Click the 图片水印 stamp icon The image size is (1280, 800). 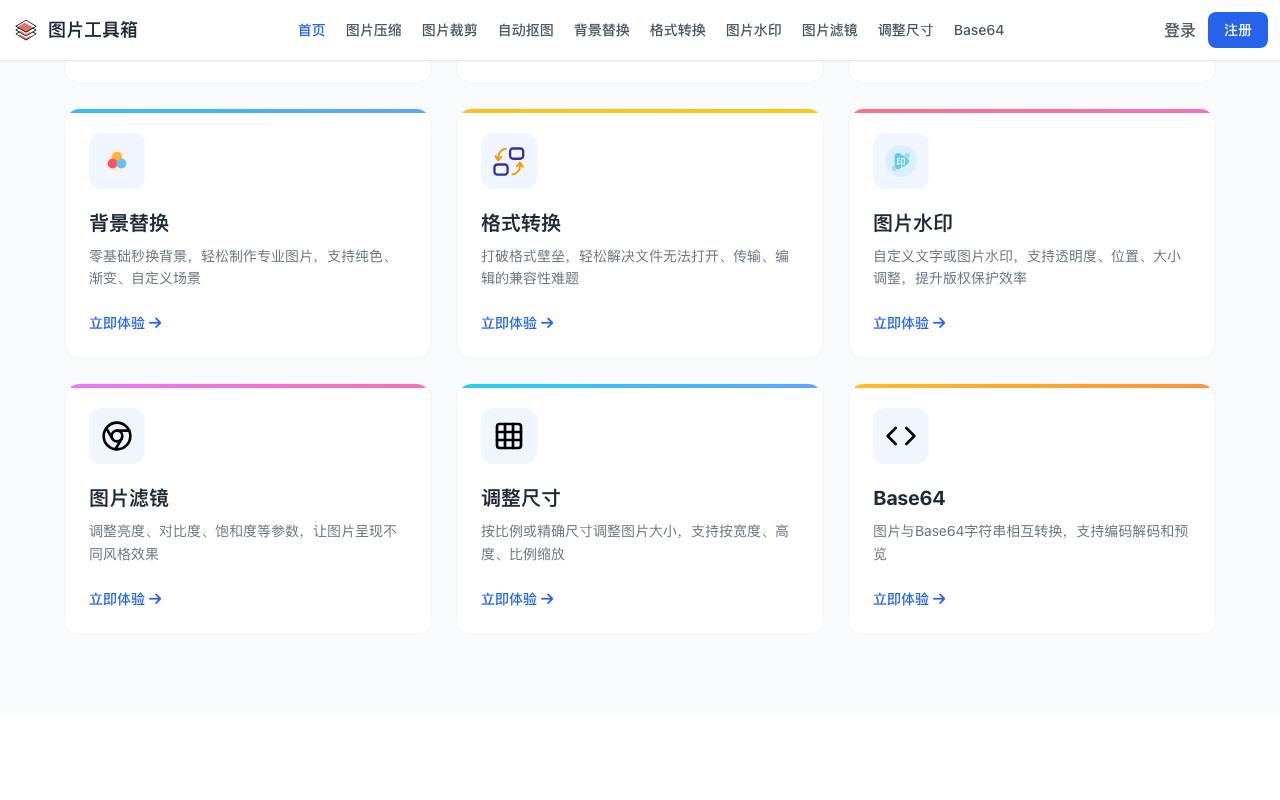(901, 161)
